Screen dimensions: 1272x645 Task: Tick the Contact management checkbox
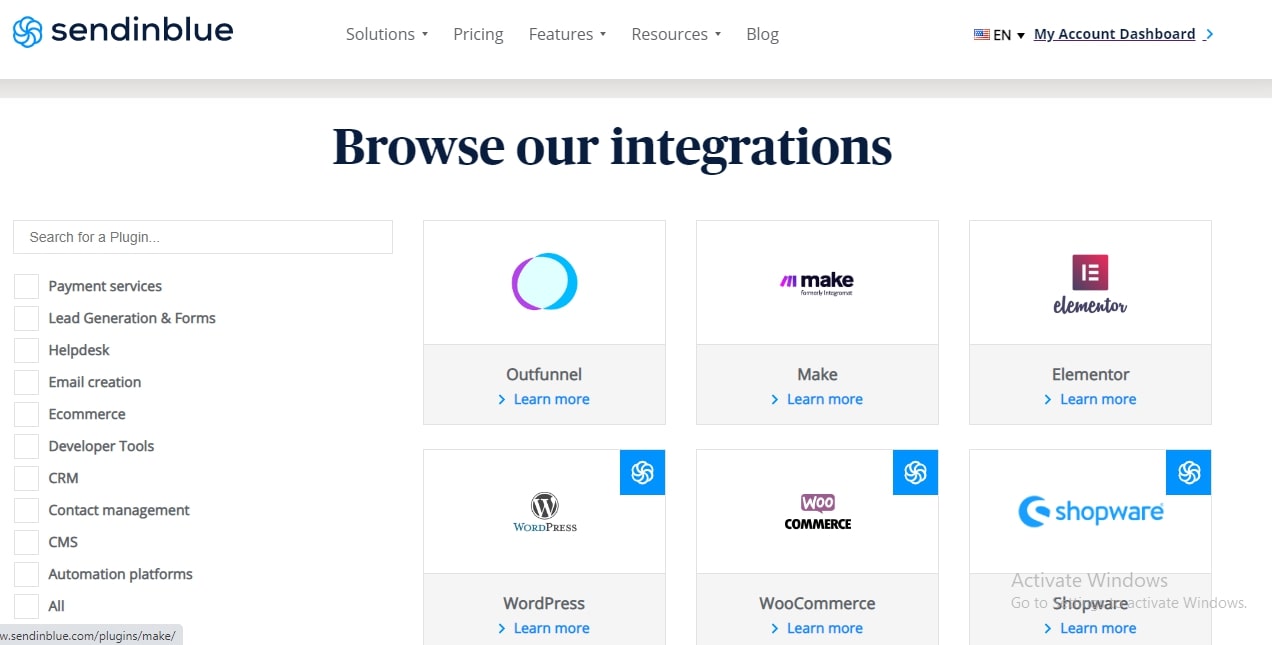point(26,510)
